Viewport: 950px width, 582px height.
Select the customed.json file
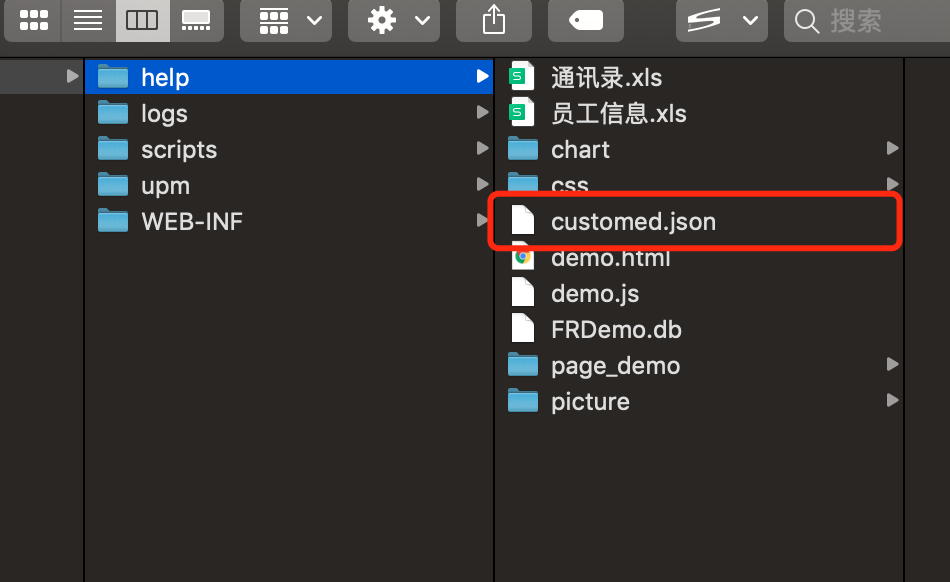pyautogui.click(x=633, y=222)
